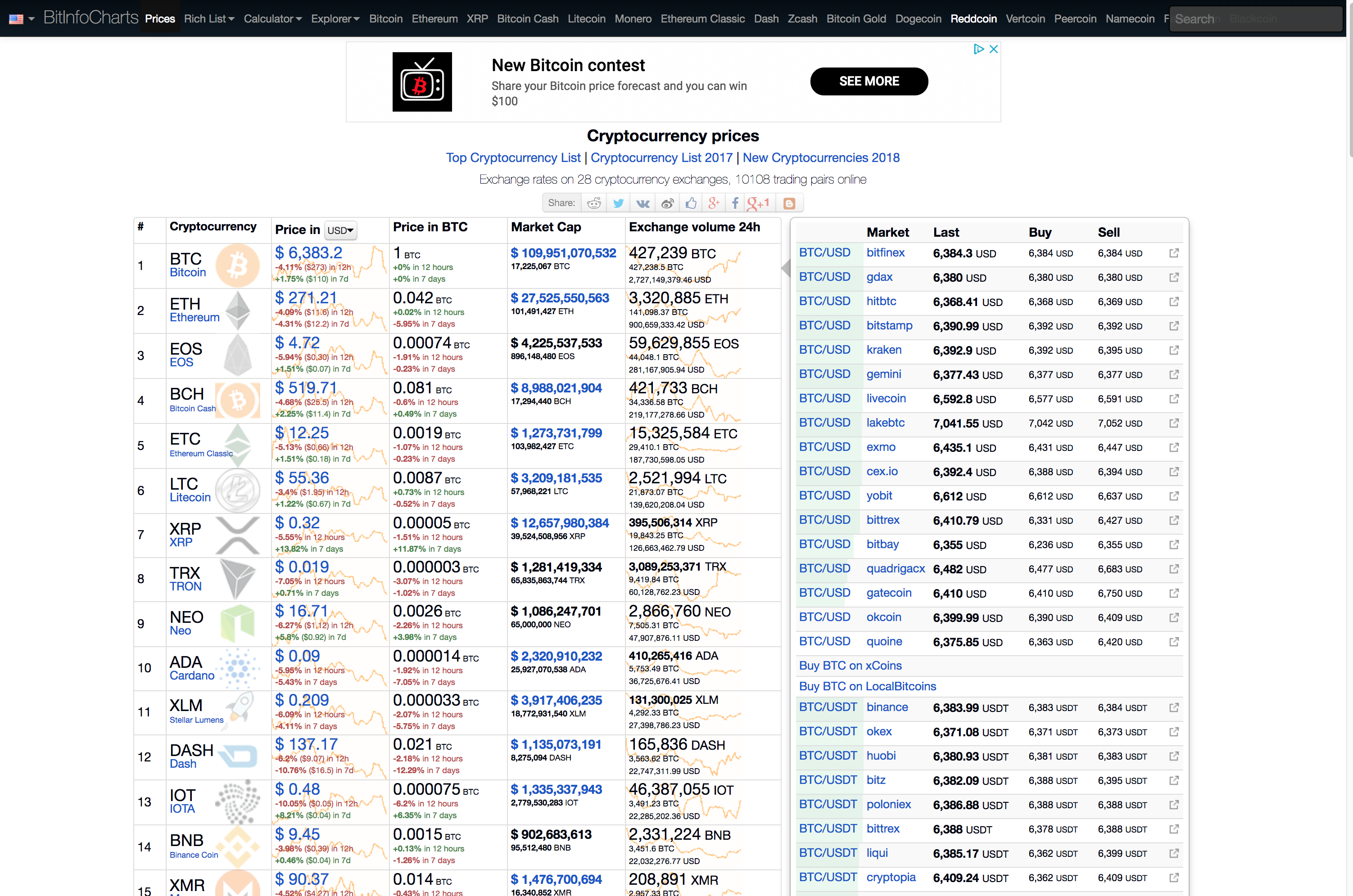The image size is (1353, 896).
Task: Select Reddcoin in the navbar
Action: (x=973, y=19)
